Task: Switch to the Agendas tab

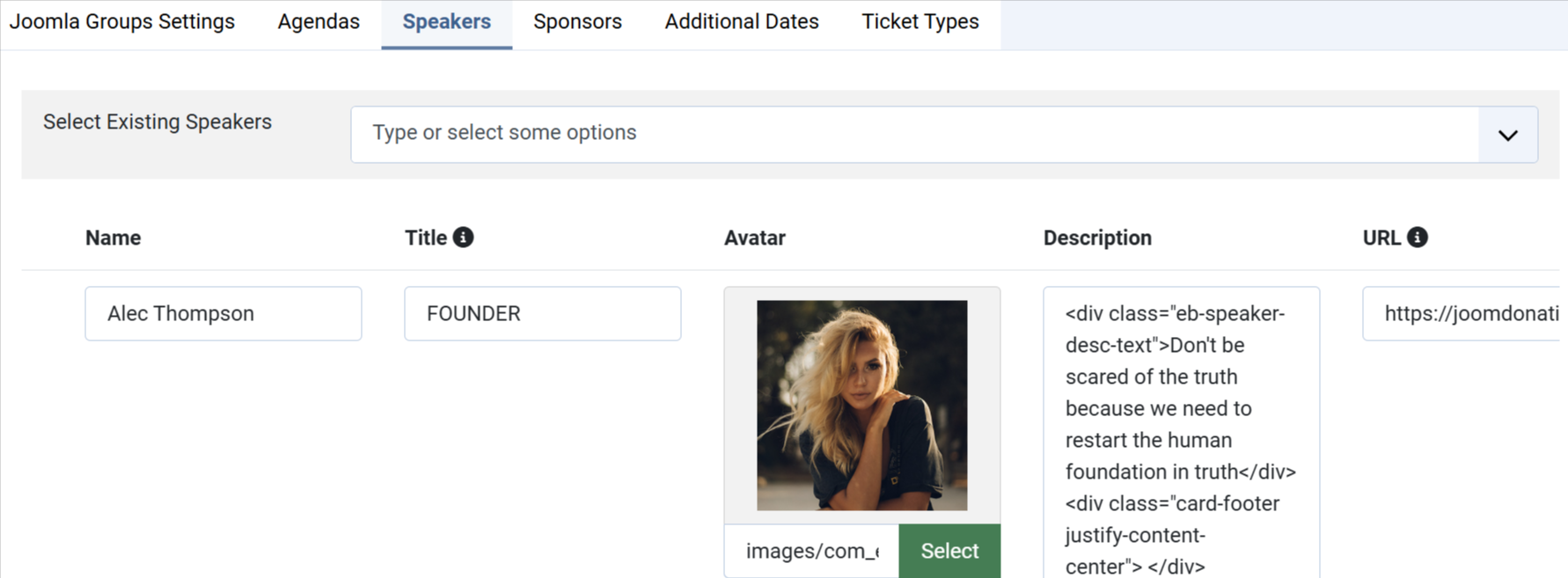Action: [x=319, y=22]
